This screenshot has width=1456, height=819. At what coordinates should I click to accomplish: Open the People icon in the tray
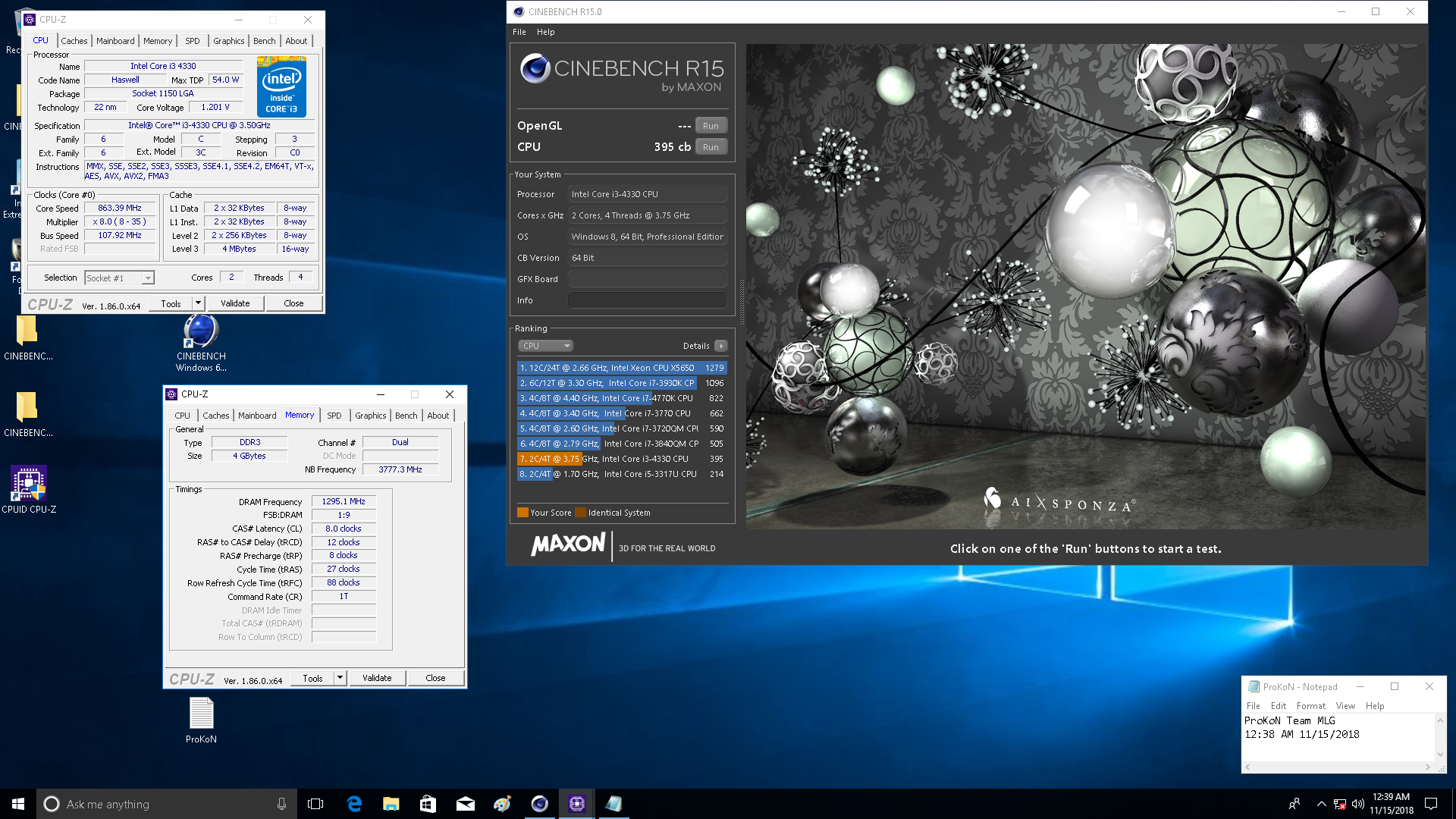[1294, 804]
